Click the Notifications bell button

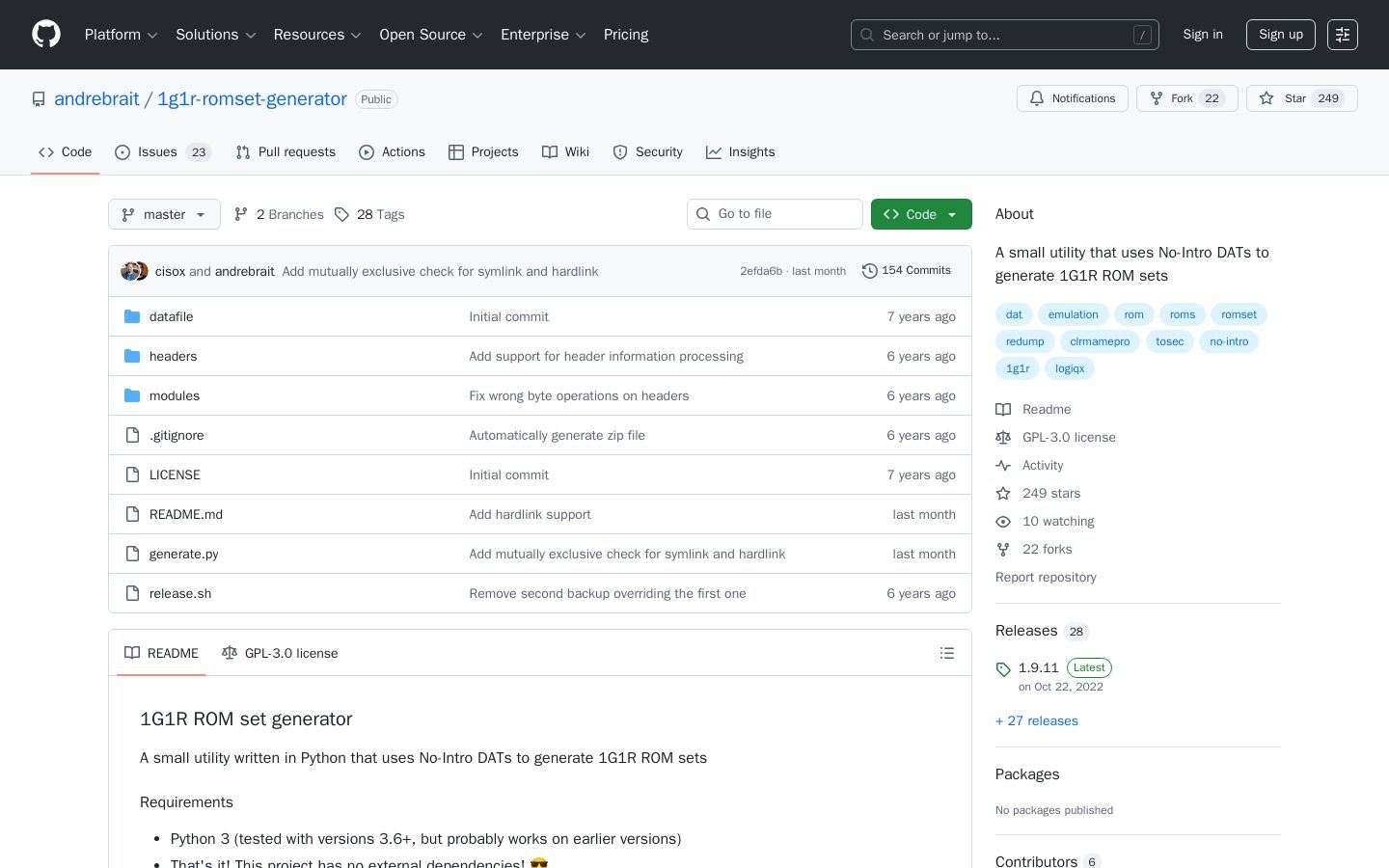[1073, 98]
